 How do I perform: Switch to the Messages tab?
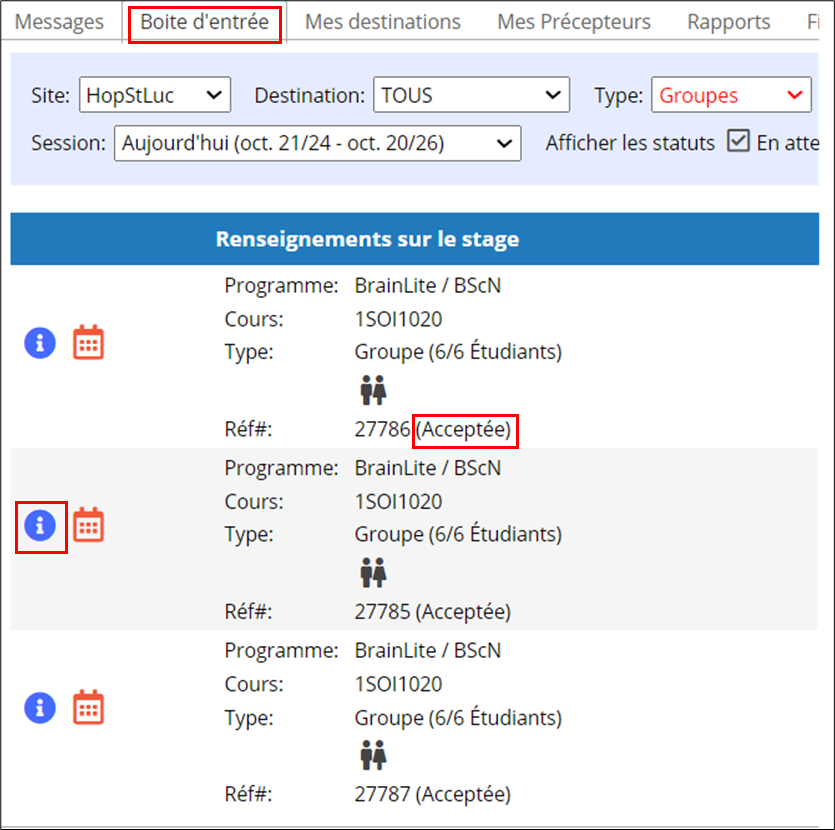click(x=59, y=22)
